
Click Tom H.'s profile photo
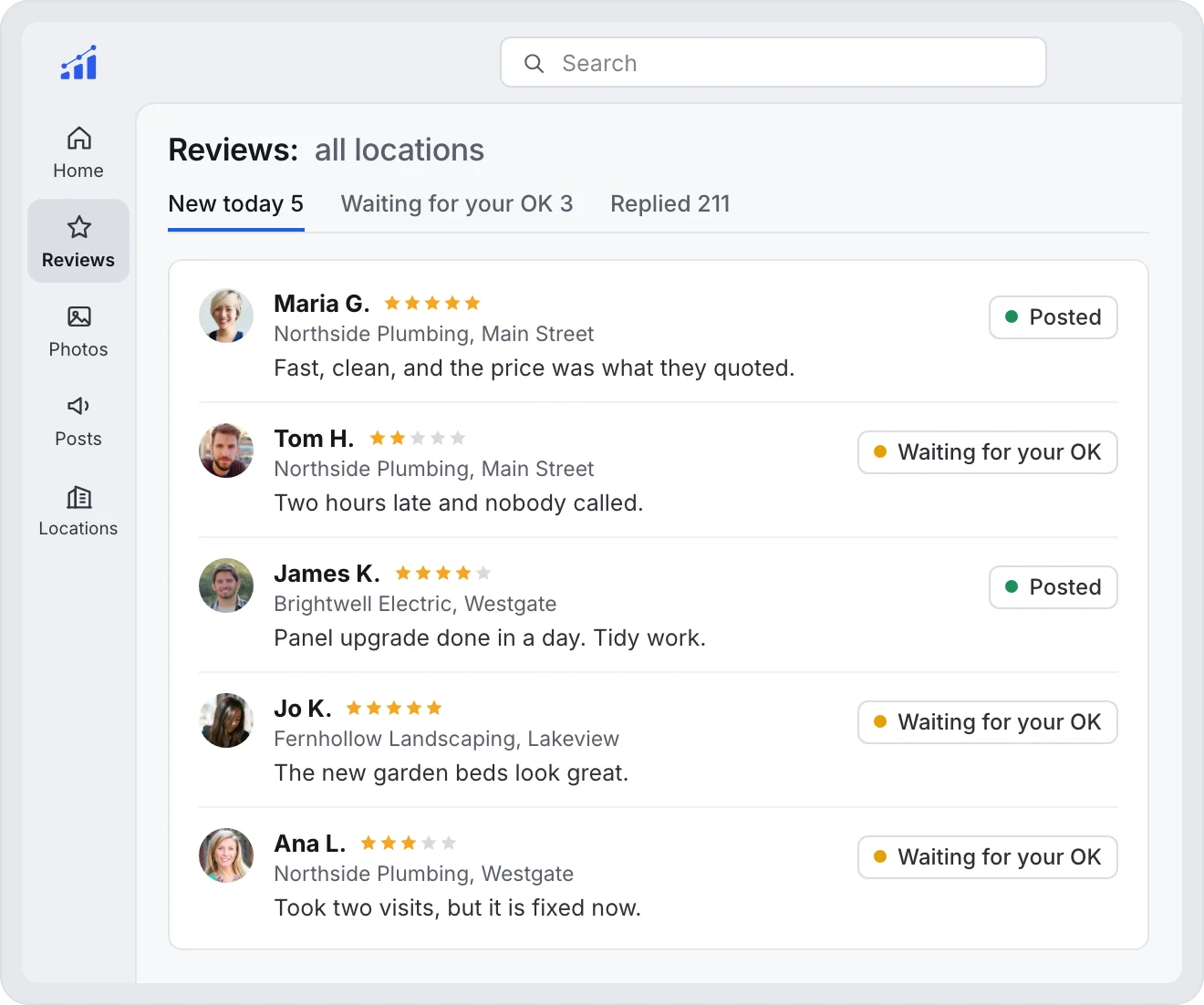point(226,451)
